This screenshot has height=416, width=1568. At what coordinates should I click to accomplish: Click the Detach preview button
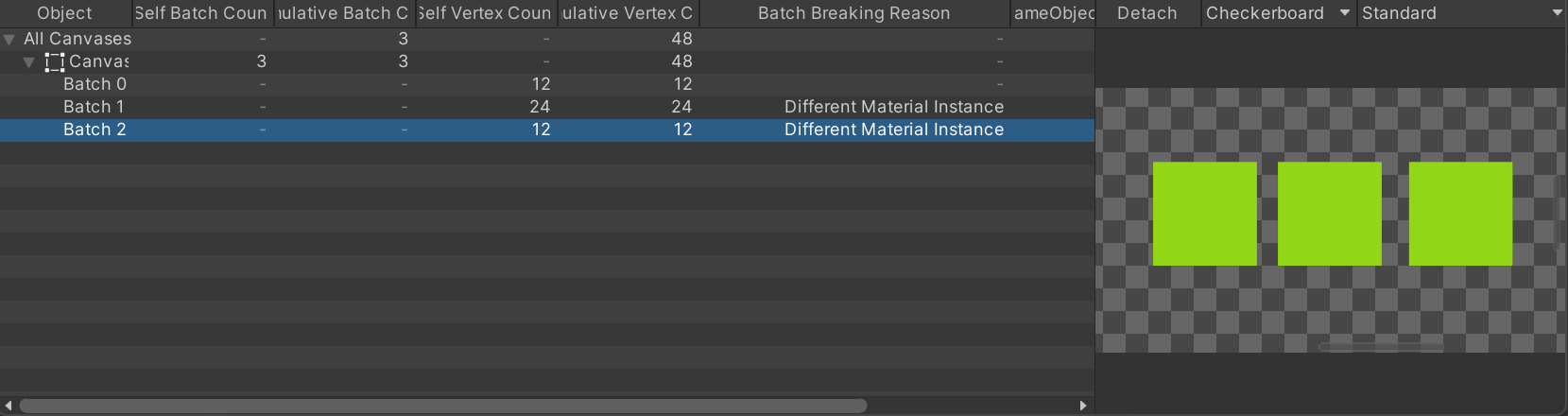(1147, 13)
